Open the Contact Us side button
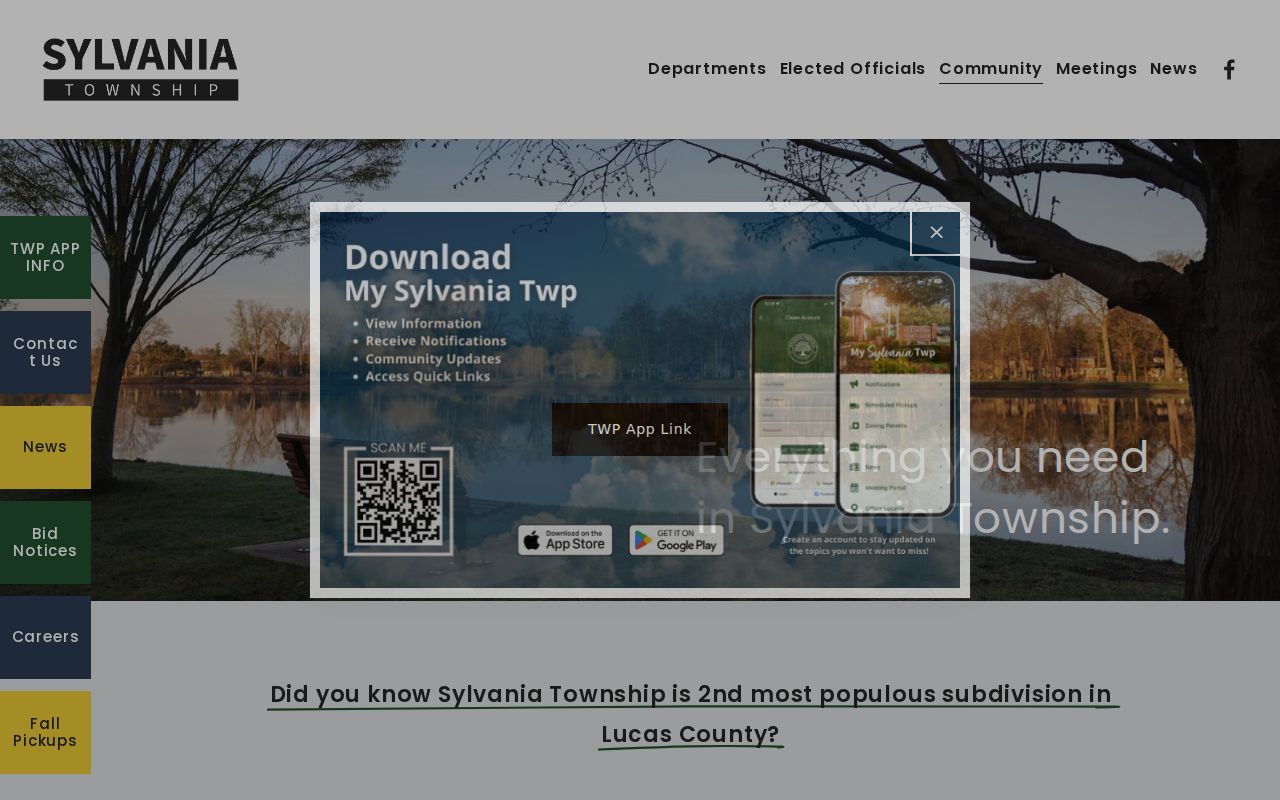Screen dimensions: 1280x800 click(45, 352)
